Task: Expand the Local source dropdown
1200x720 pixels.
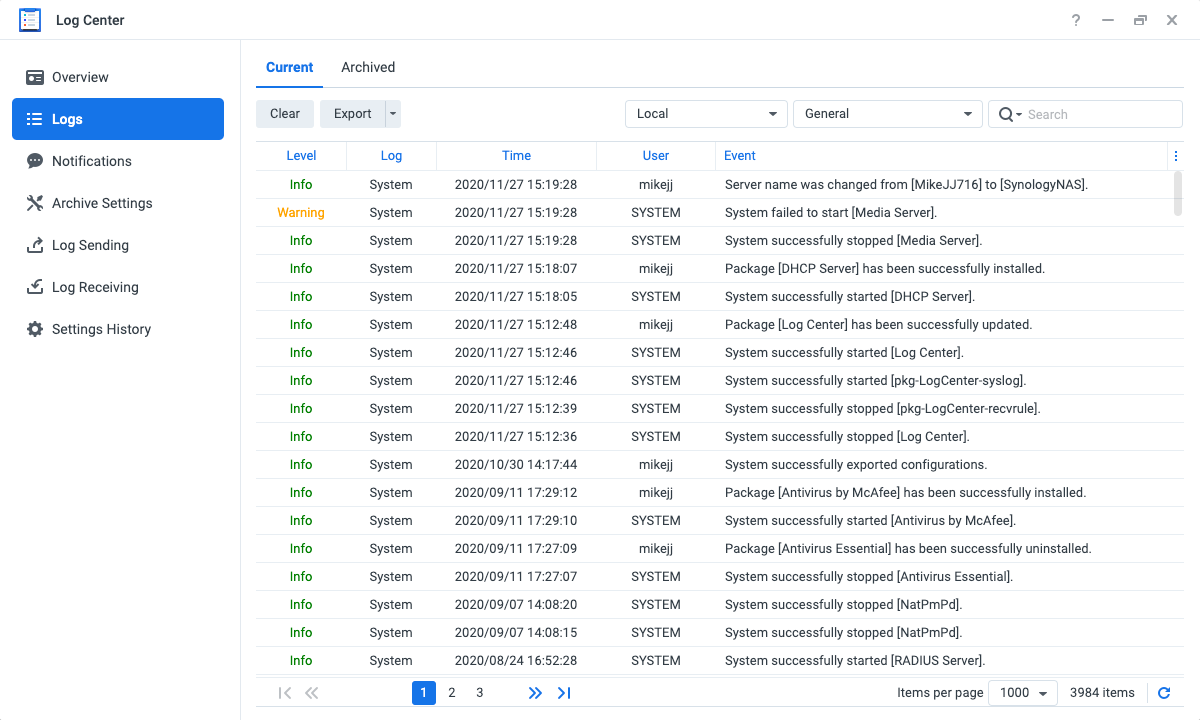Action: pyautogui.click(x=706, y=114)
